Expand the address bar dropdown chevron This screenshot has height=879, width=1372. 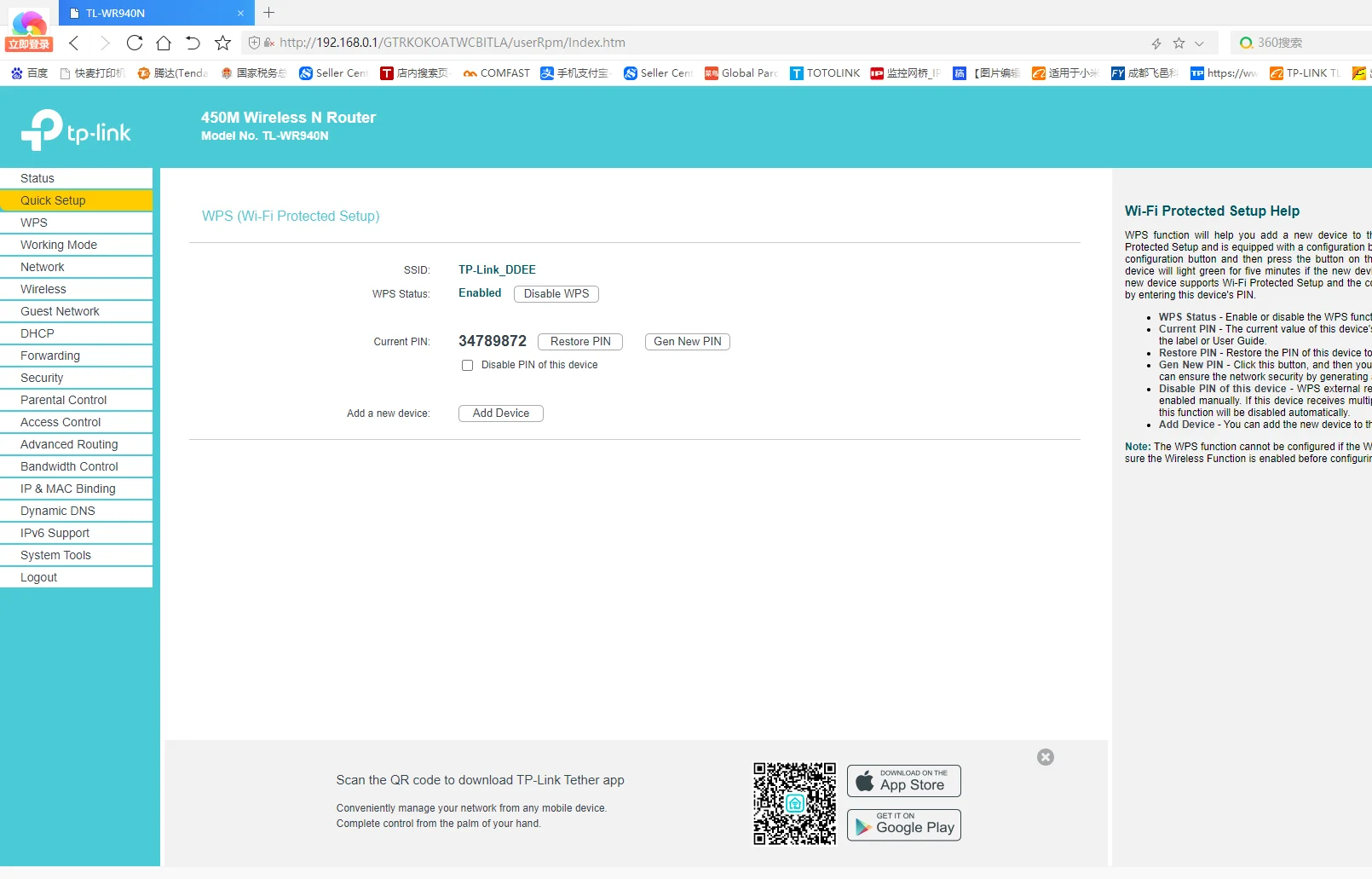click(1199, 43)
